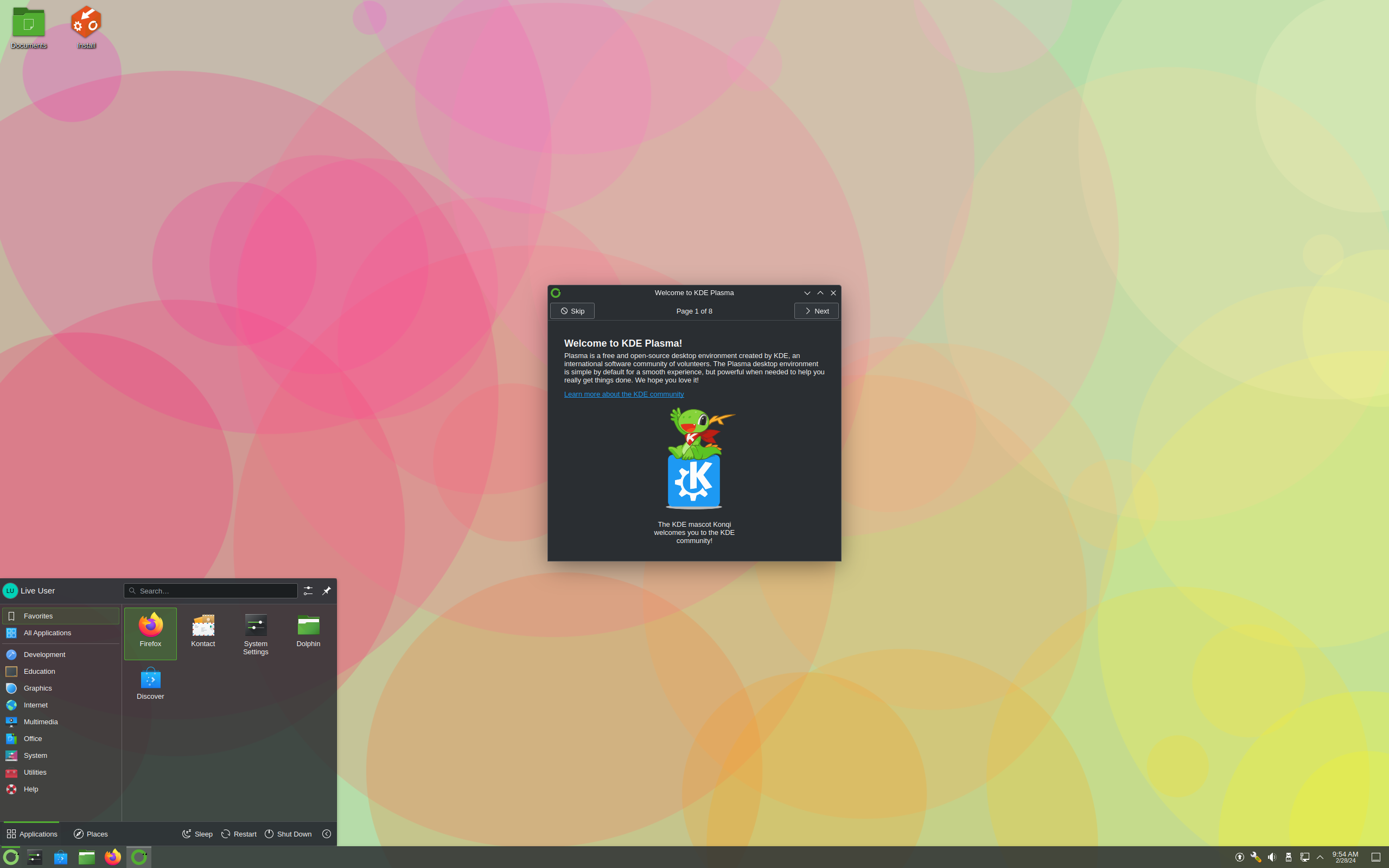Select the Favorites category
The image size is (1389, 868).
61,616
